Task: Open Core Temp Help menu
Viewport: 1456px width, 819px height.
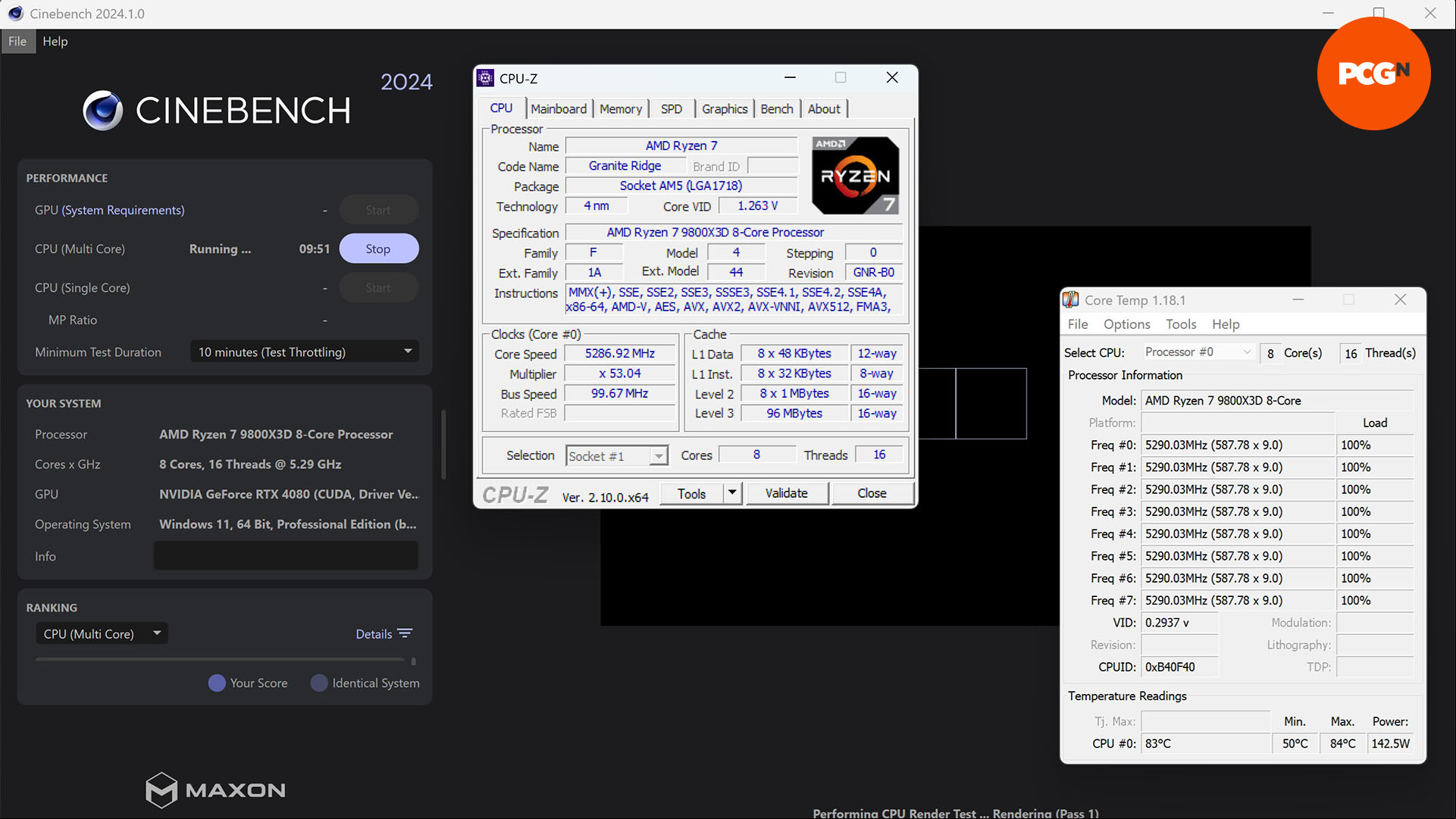Action: click(x=1226, y=324)
